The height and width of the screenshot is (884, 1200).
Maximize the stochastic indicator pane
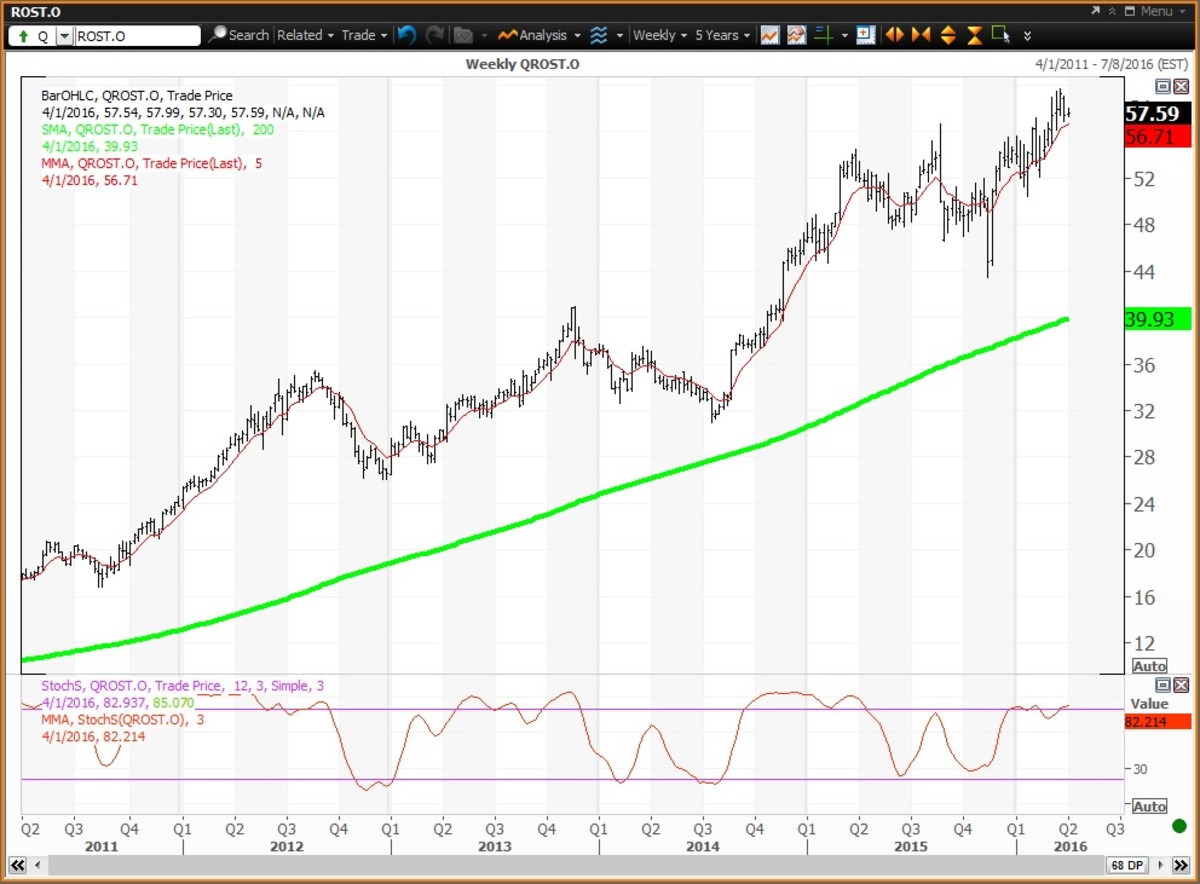1163,685
